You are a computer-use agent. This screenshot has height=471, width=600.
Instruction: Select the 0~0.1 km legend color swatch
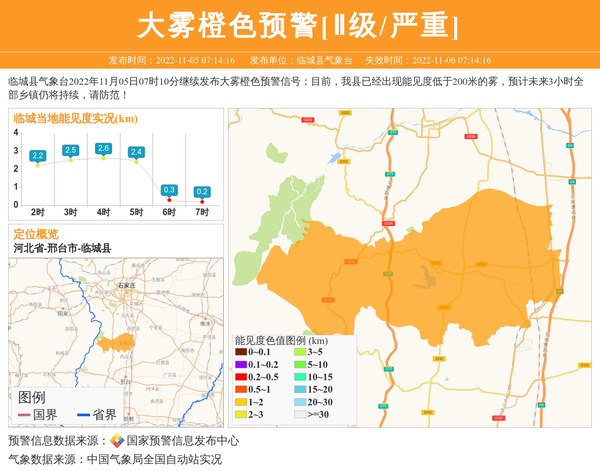pos(241,352)
